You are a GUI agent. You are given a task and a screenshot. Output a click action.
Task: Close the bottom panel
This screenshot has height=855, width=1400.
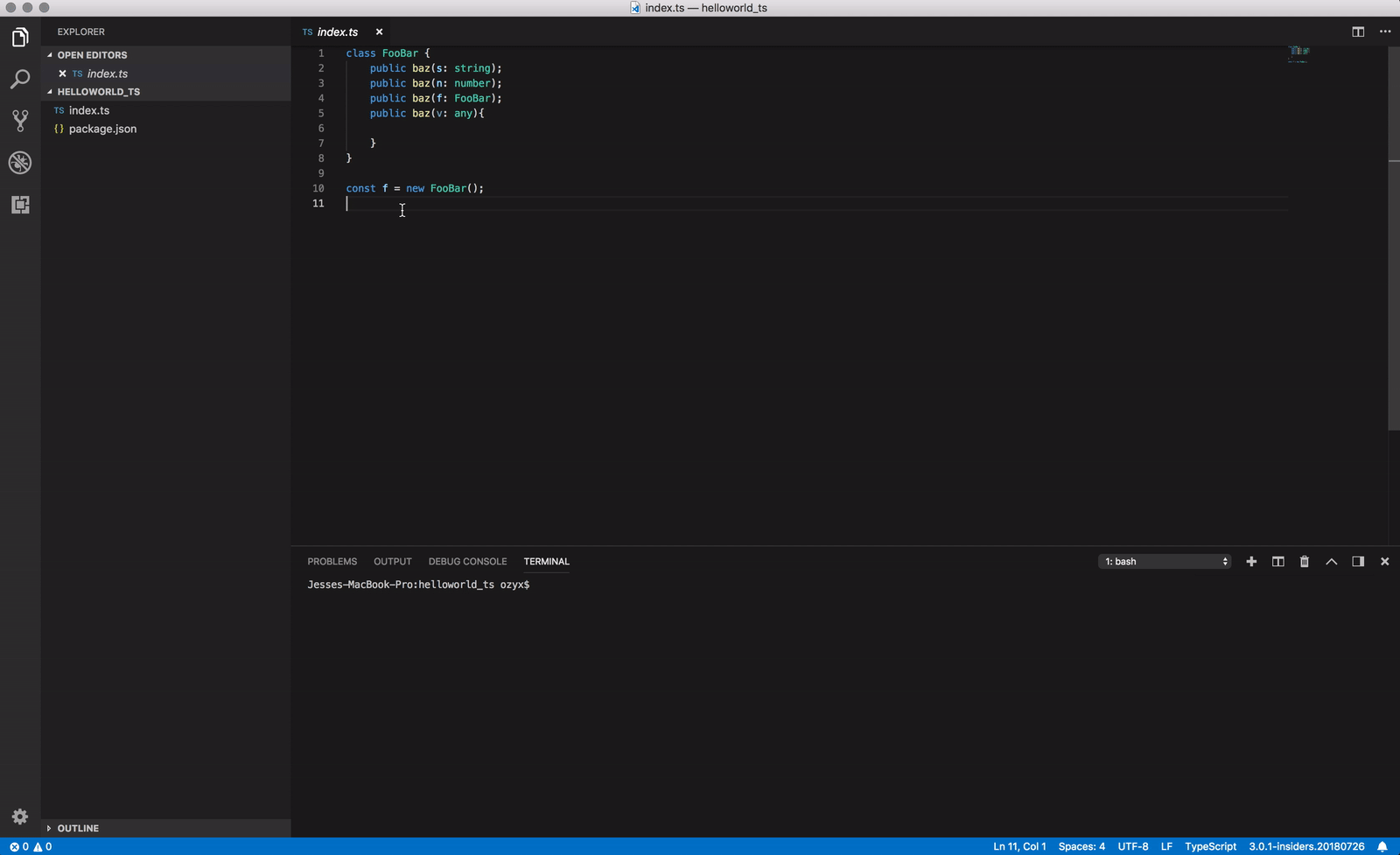tap(1384, 562)
